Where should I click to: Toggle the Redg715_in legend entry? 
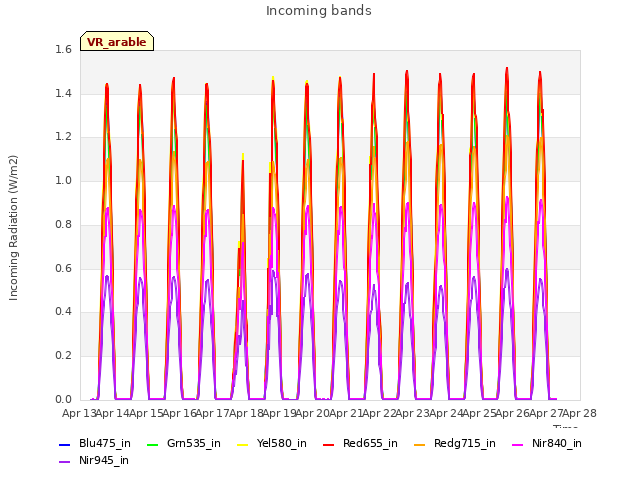click(x=455, y=444)
